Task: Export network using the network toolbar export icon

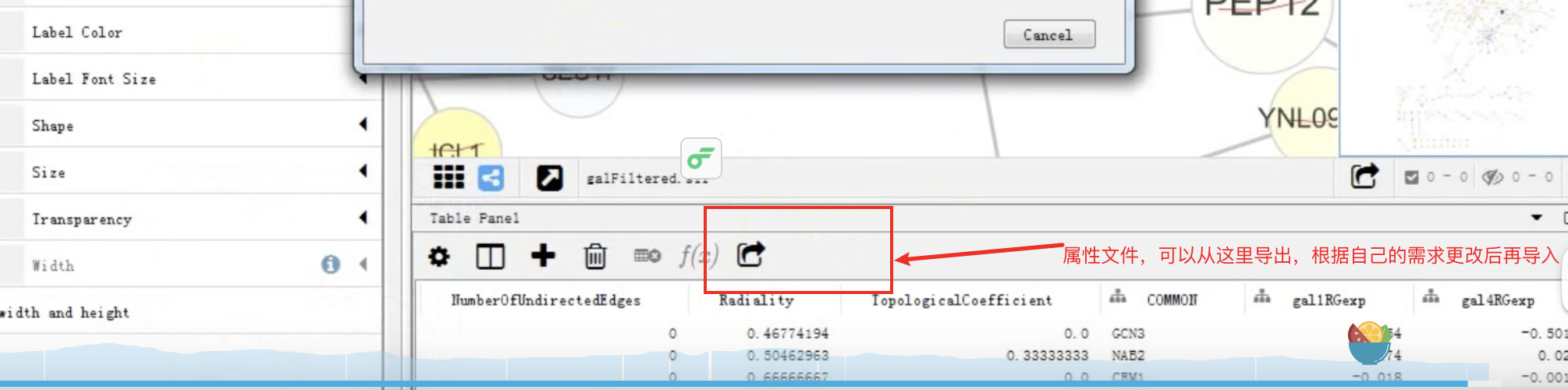Action: (1364, 176)
